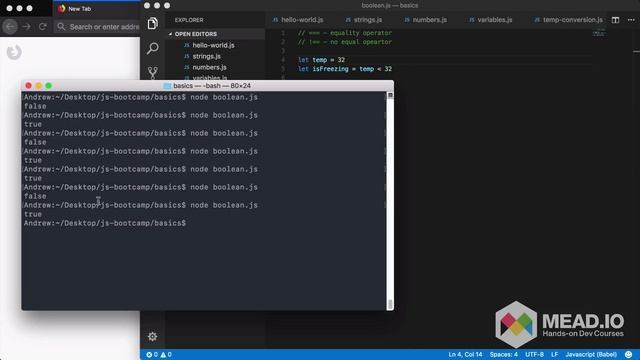This screenshot has width=640, height=360.
Task: Click the terminal window vertical scrollbar
Action: [390, 200]
